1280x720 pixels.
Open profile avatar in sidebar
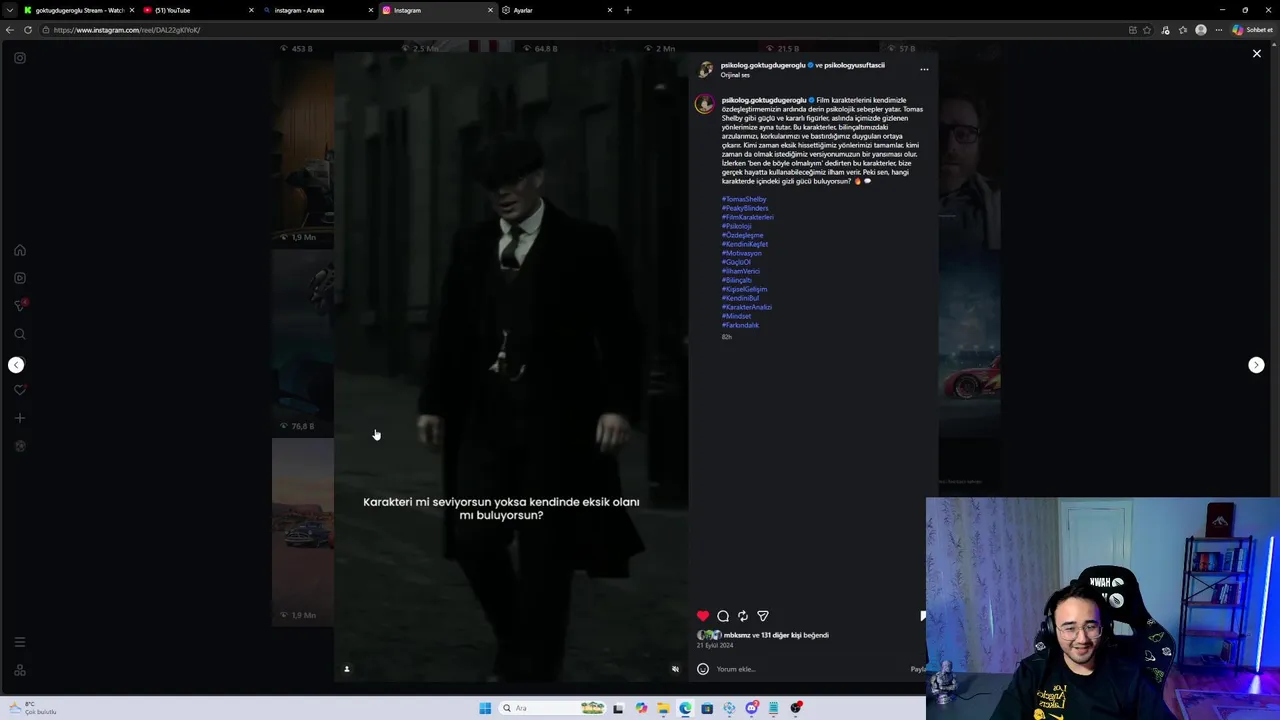click(20, 446)
